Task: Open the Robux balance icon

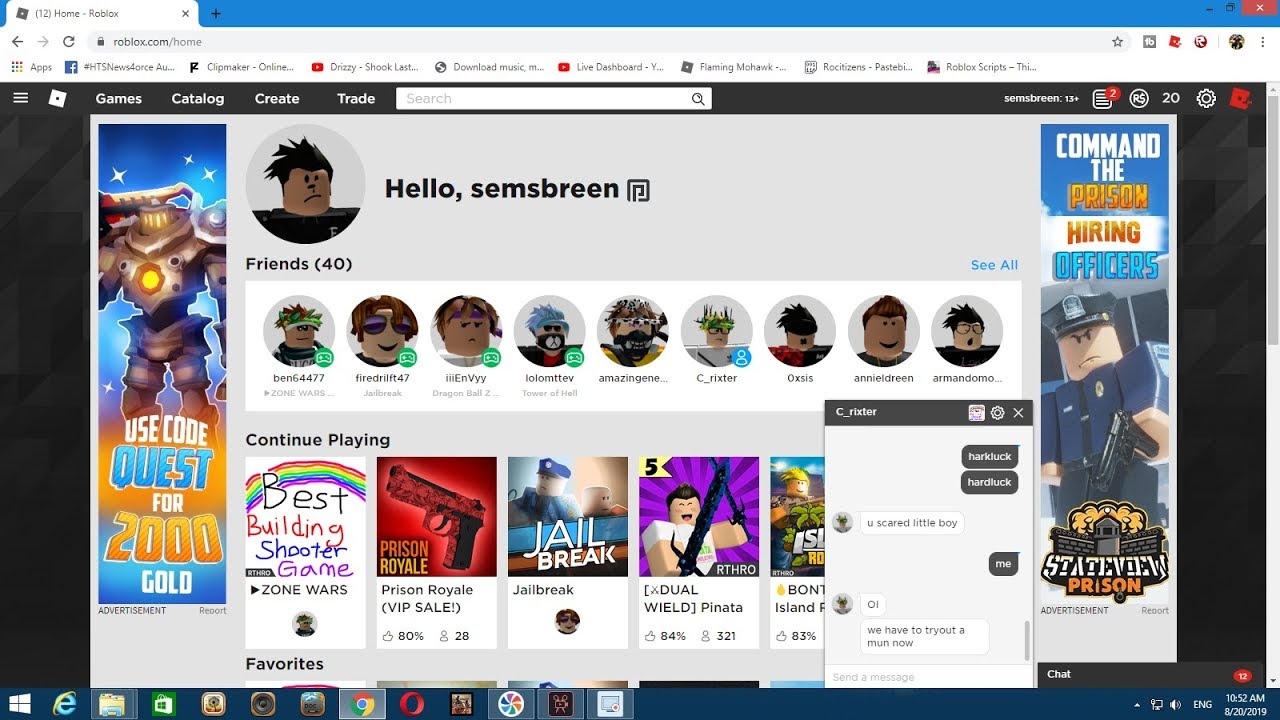Action: click(x=1139, y=98)
